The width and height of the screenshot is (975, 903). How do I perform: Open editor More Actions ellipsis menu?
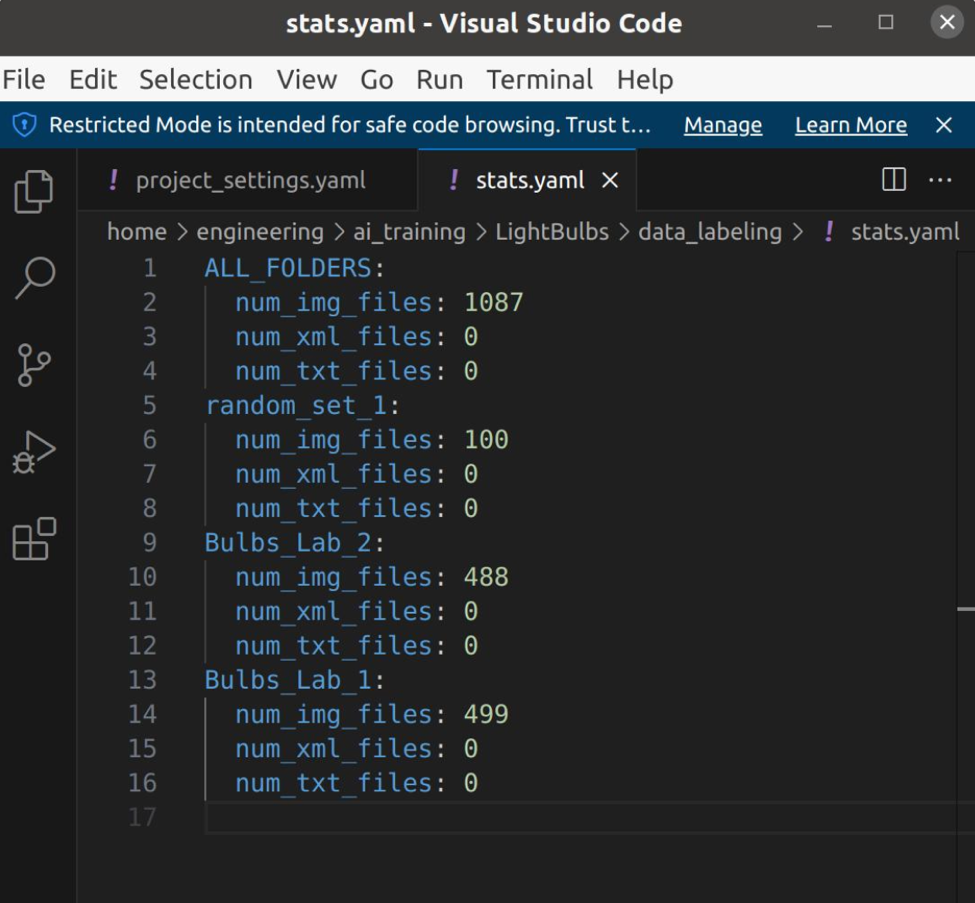pos(940,180)
